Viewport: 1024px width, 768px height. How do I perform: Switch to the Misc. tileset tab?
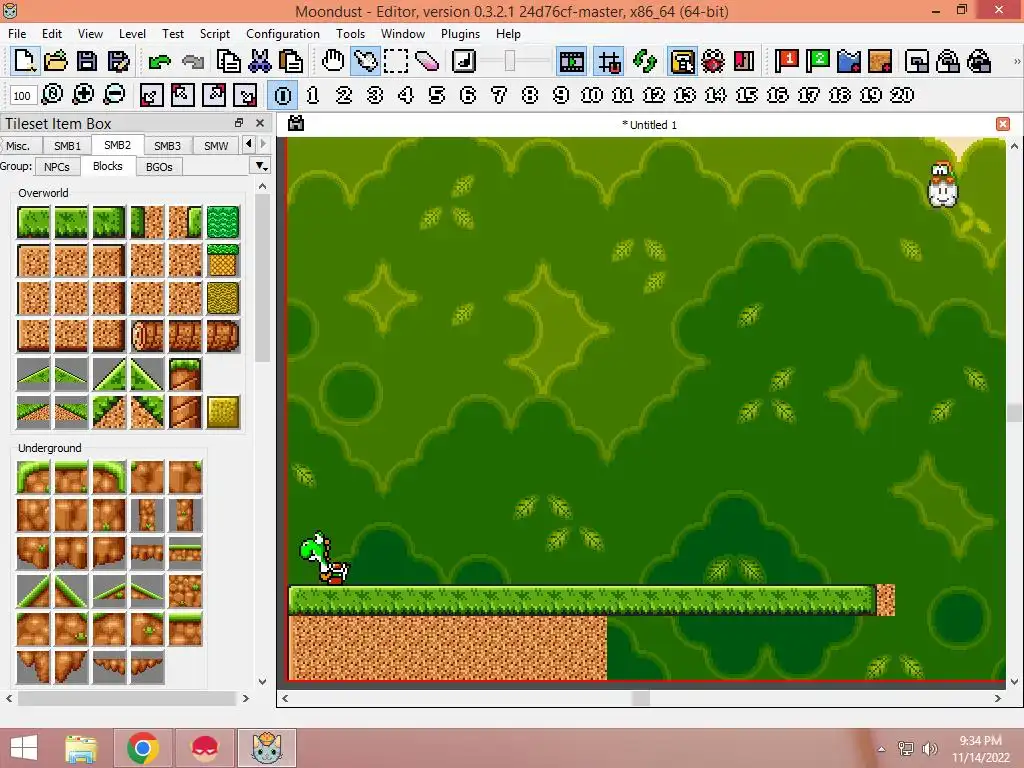coord(18,146)
